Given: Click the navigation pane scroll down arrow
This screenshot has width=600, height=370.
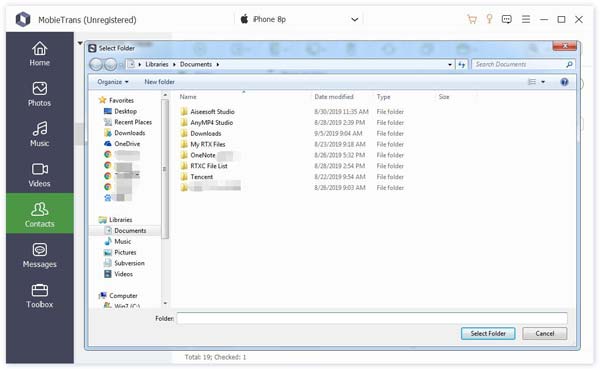Looking at the screenshot, I should point(165,303).
